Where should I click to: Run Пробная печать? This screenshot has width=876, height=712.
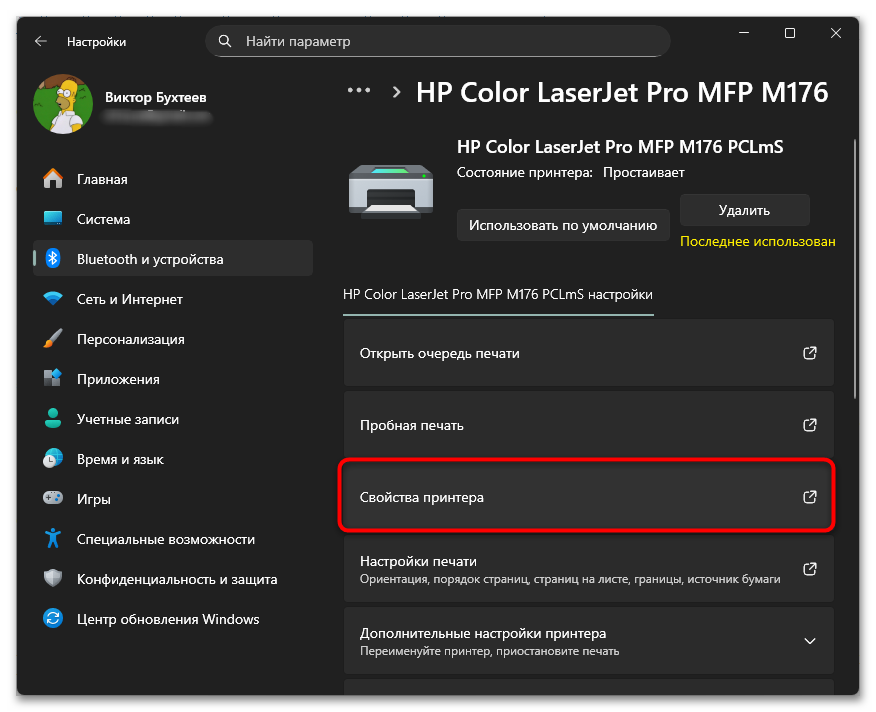pyautogui.click(x=589, y=425)
